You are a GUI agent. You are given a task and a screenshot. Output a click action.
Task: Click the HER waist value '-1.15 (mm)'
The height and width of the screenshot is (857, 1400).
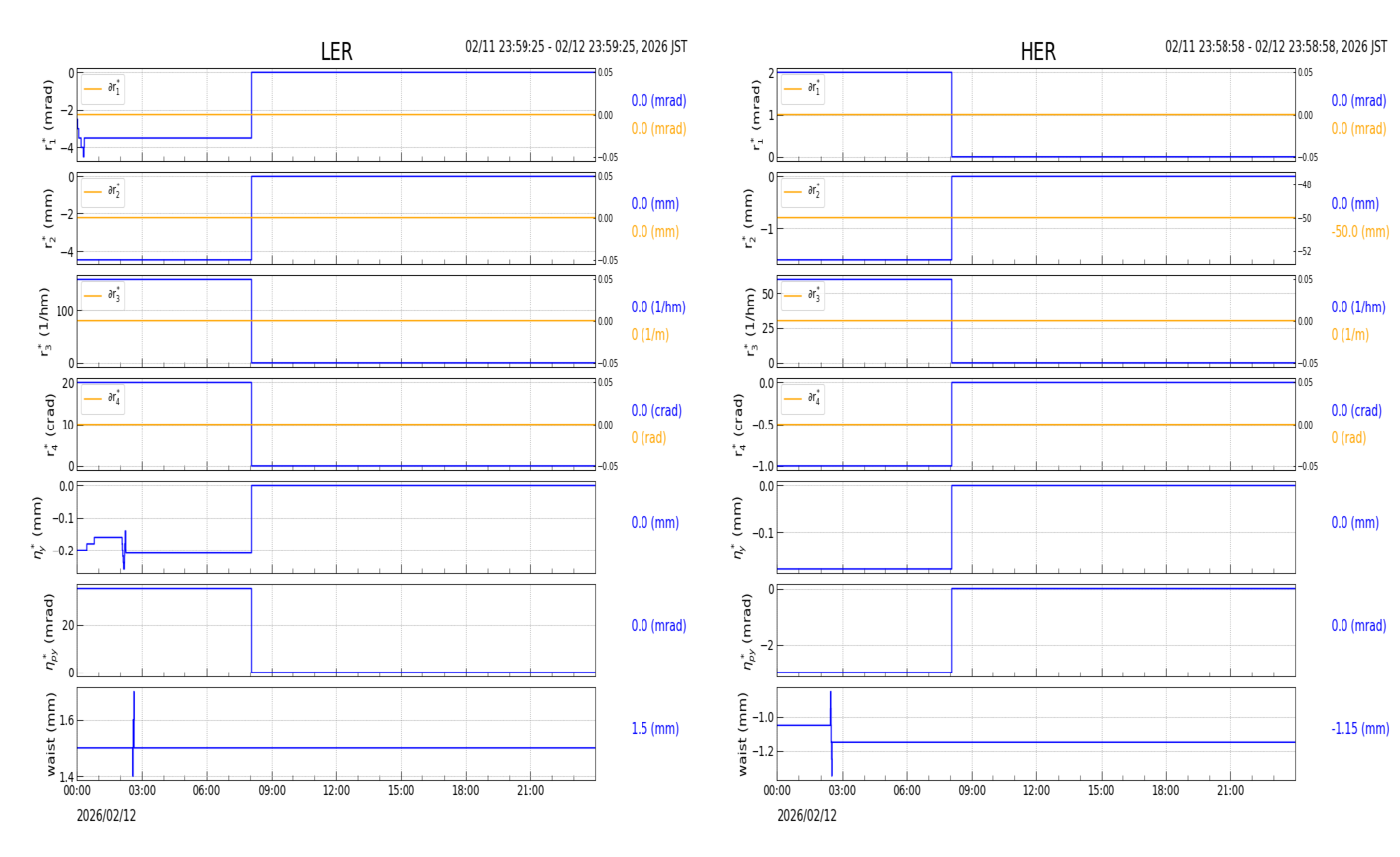1360,729
